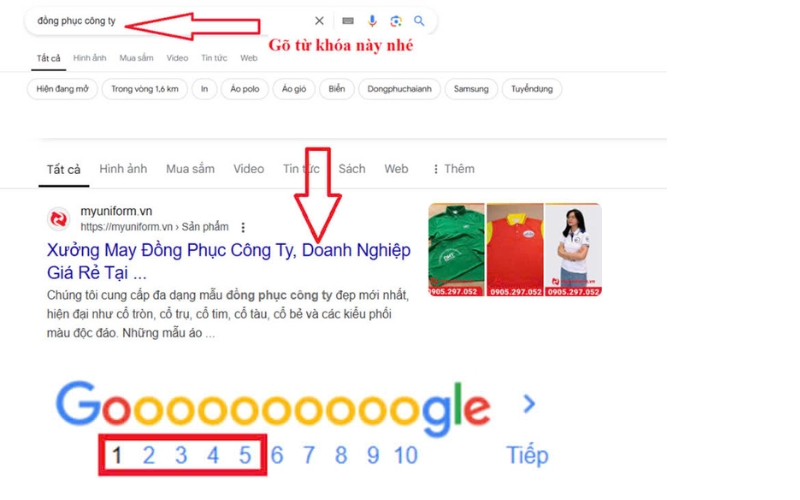Image resolution: width=800 pixels, height=500 pixels.
Task: Switch to the large Hình ảnh tab
Action: tap(123, 169)
